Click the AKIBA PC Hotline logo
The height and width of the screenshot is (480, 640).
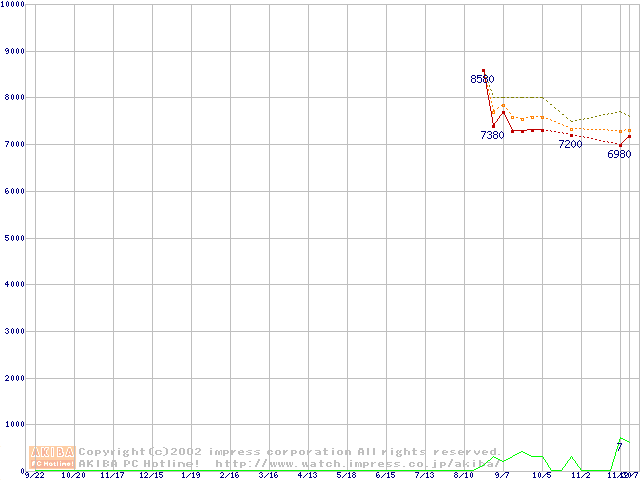click(x=53, y=457)
